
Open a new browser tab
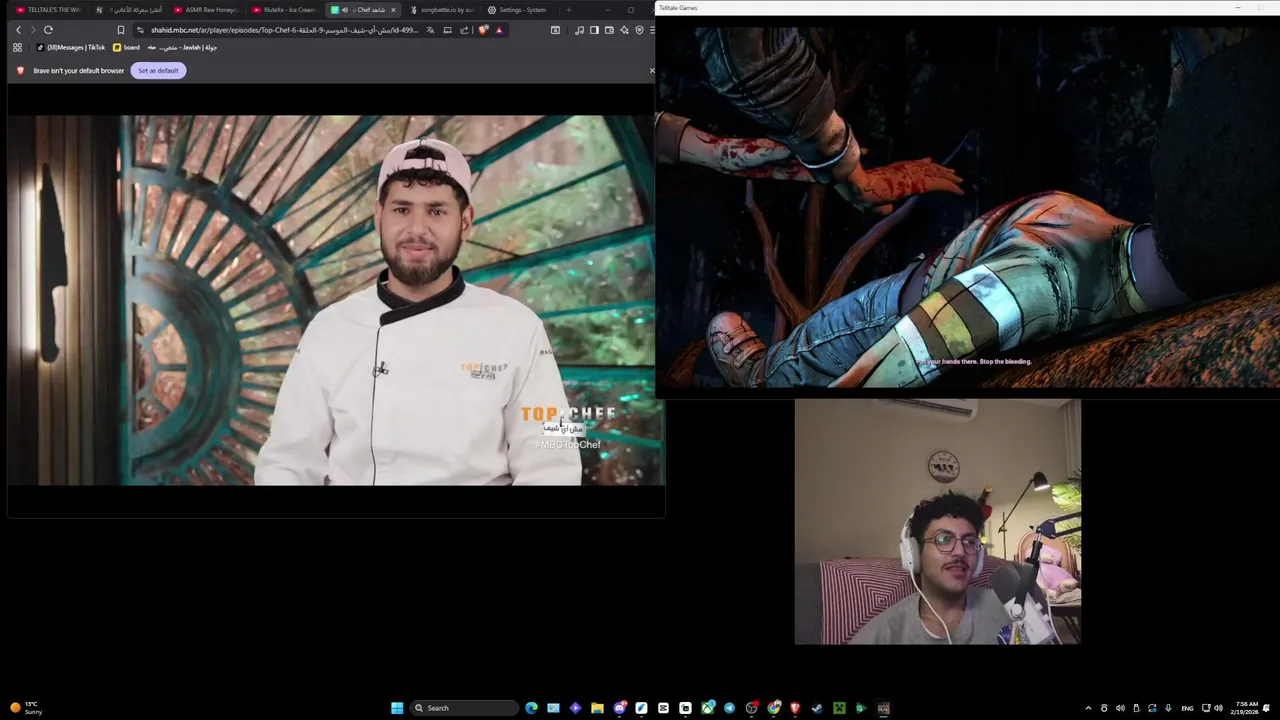(x=568, y=10)
